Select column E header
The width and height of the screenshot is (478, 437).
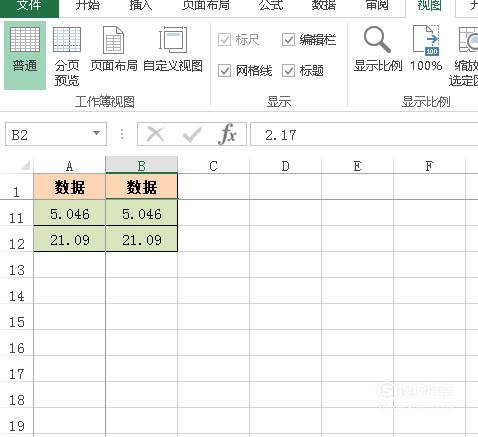point(357,166)
